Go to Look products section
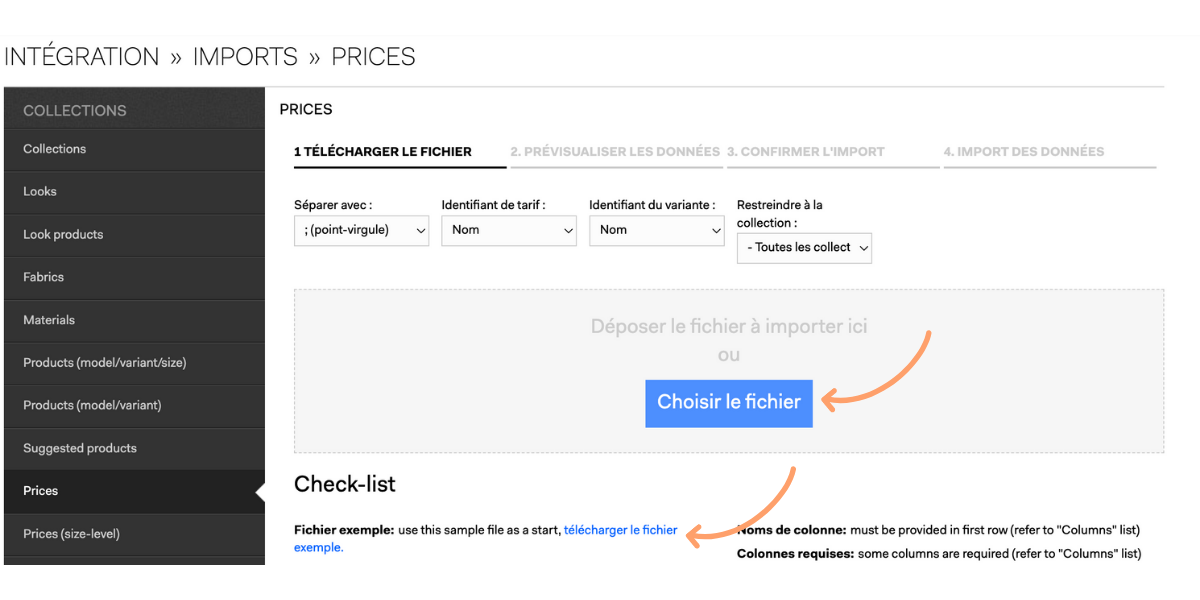 [134, 235]
